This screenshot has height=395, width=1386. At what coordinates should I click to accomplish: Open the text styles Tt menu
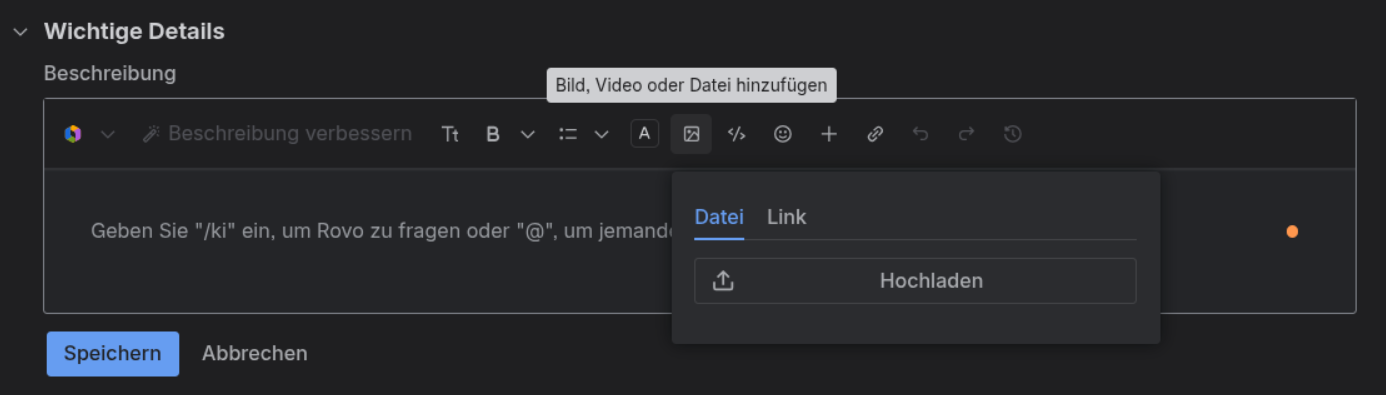tap(451, 134)
